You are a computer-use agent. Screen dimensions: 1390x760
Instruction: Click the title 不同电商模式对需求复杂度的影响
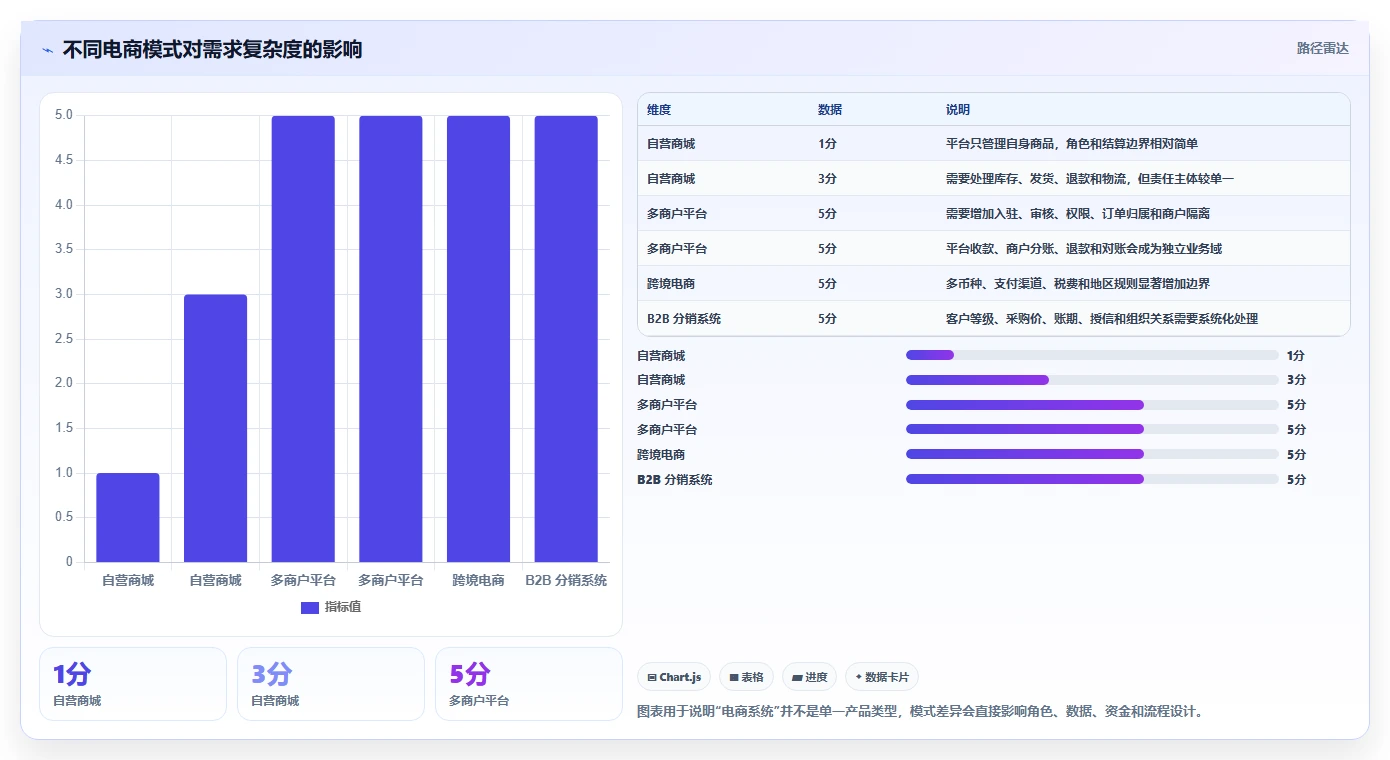[x=212, y=49]
